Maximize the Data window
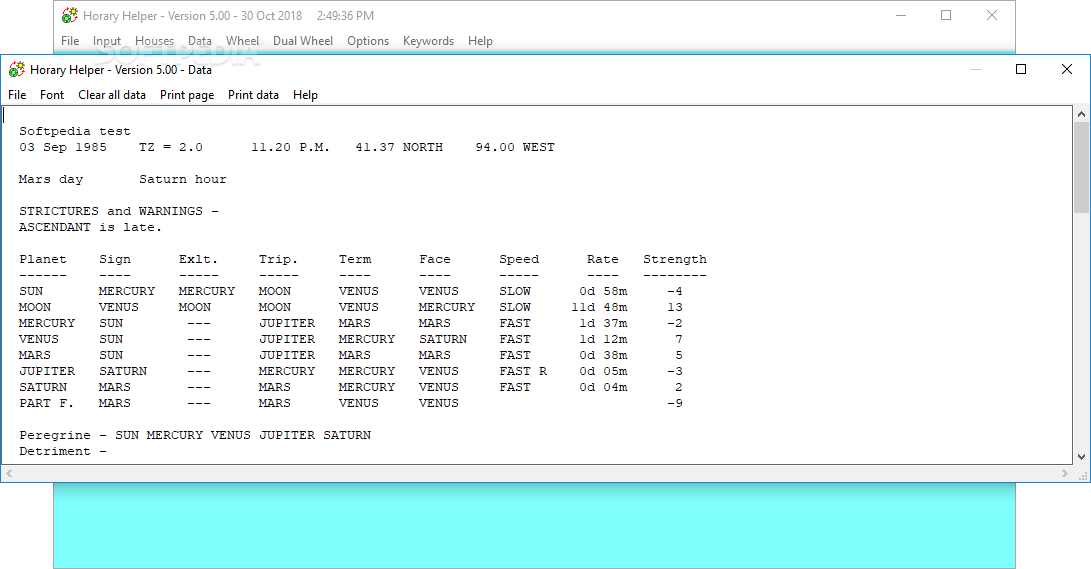This screenshot has width=1091, height=569. click(x=1021, y=69)
